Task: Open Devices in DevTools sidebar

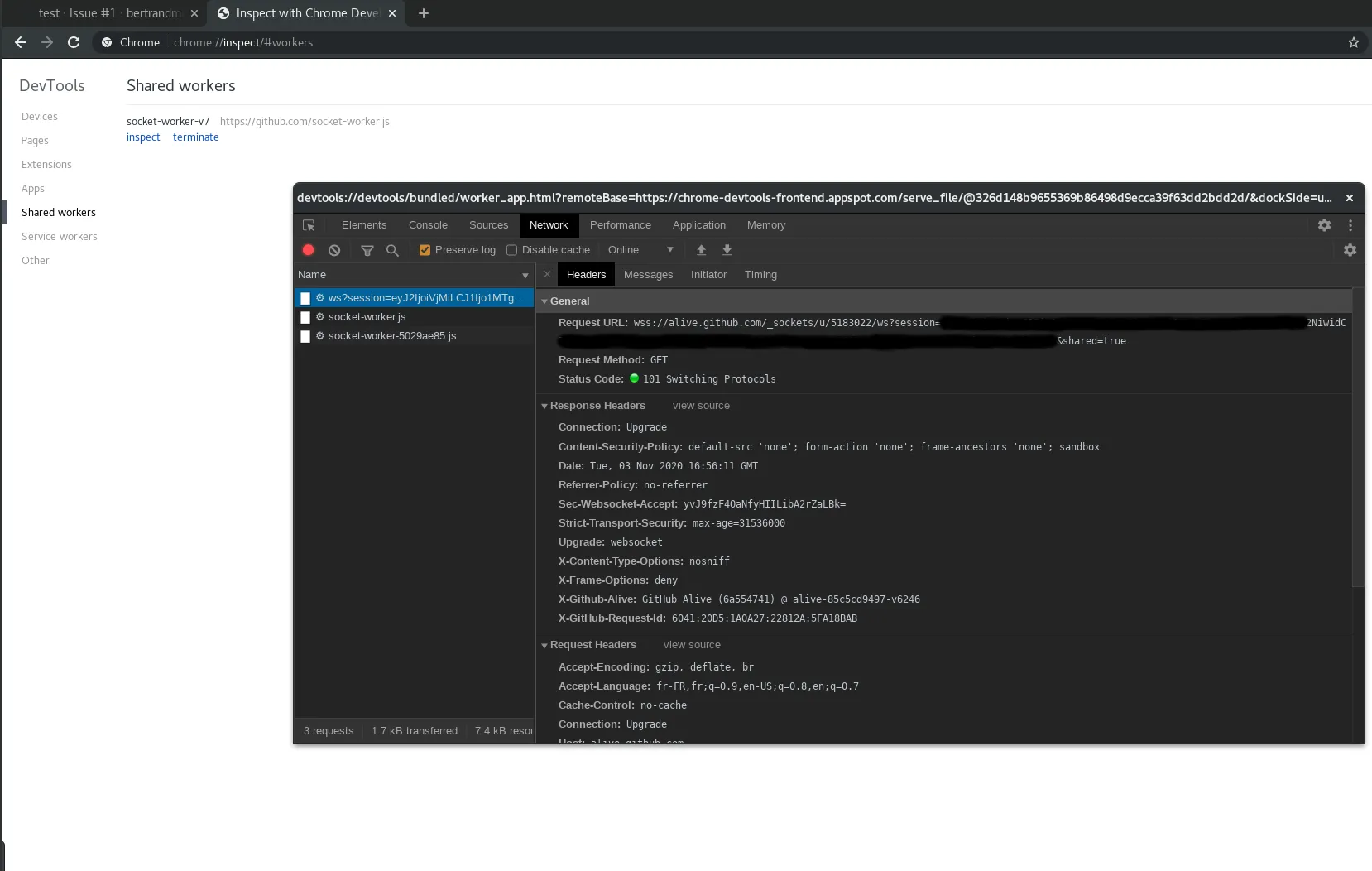Action: pyautogui.click(x=40, y=117)
